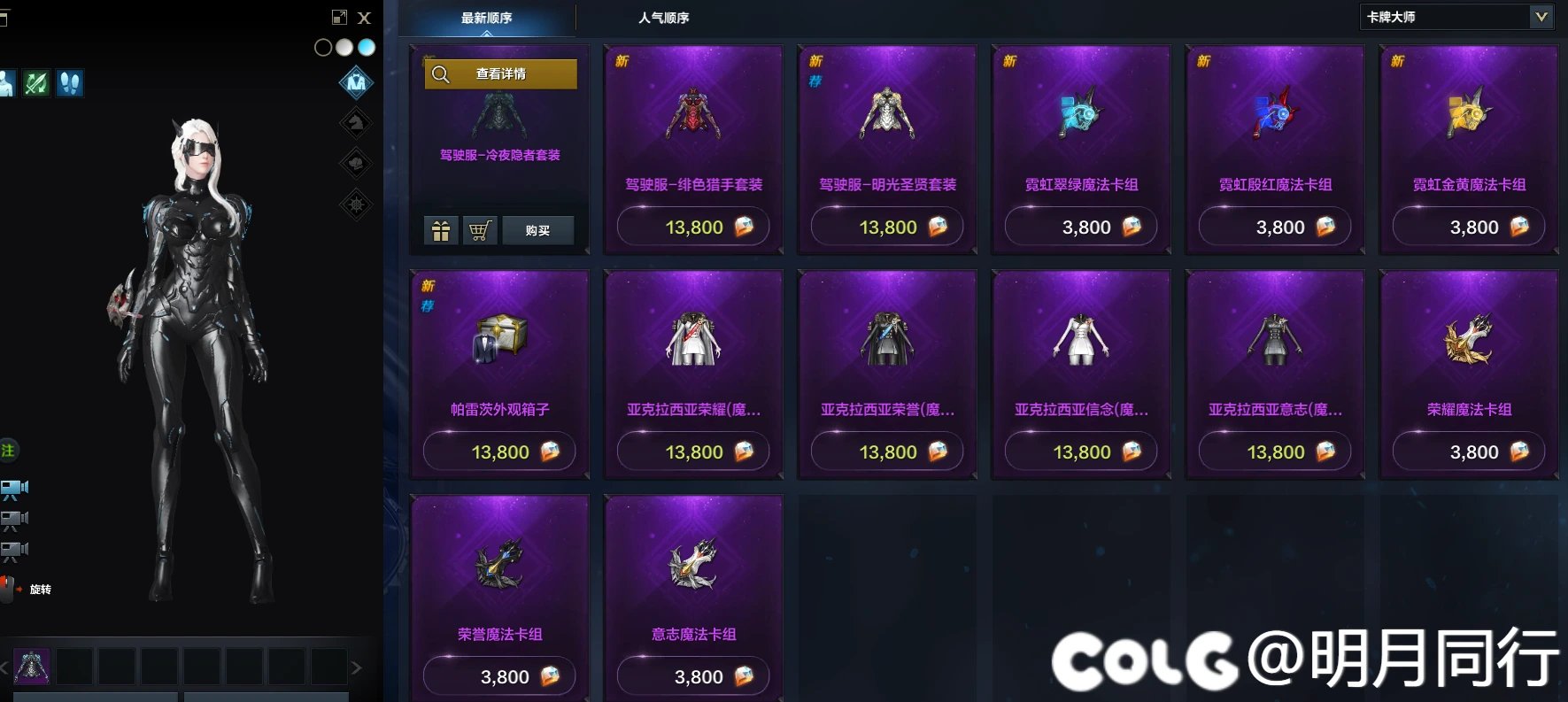Viewport: 1568px width, 702px height.
Task: Add 冷夜隐者套装 to the shopping cart
Action: click(480, 231)
